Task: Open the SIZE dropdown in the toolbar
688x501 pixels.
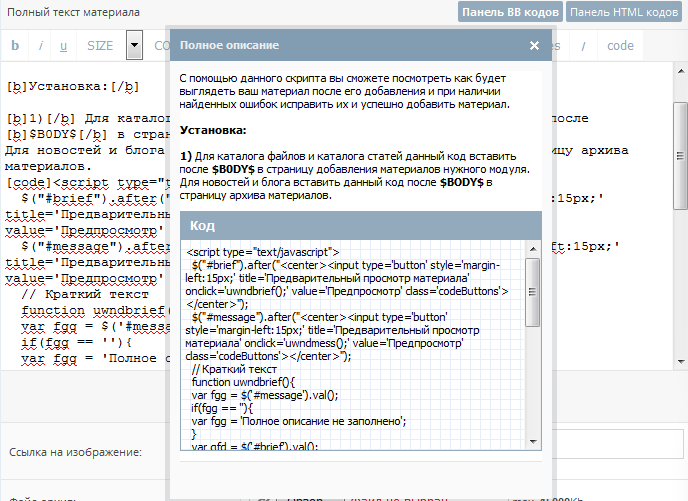Action: (100, 46)
